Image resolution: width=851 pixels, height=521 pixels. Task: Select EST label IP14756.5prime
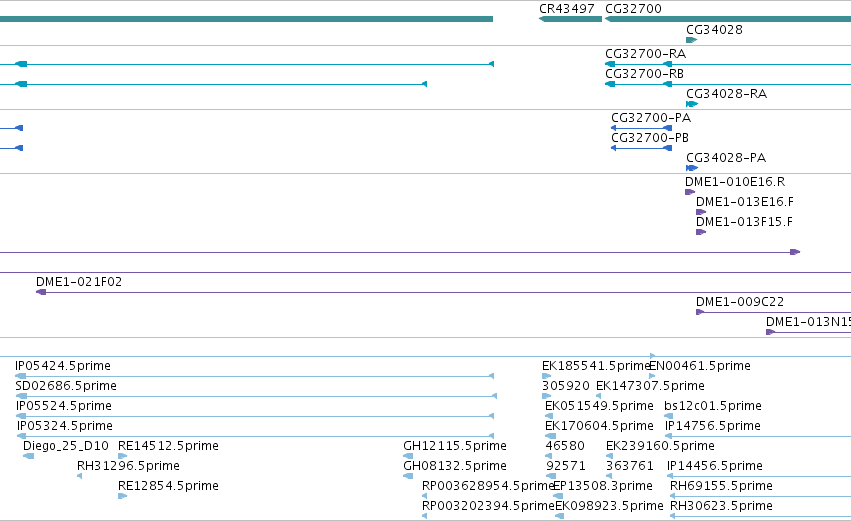click(713, 427)
